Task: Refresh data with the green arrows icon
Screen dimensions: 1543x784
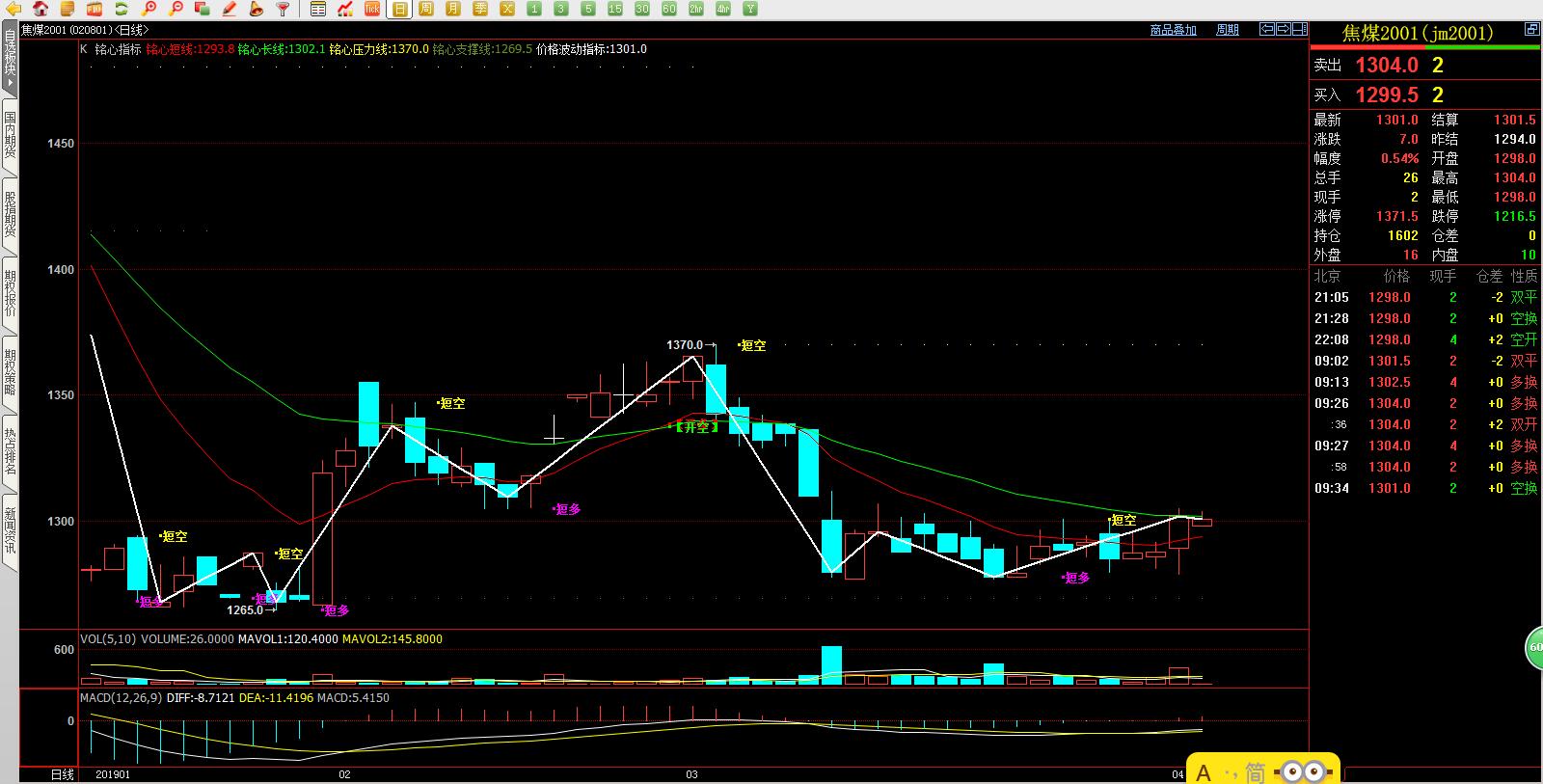Action: [122, 9]
